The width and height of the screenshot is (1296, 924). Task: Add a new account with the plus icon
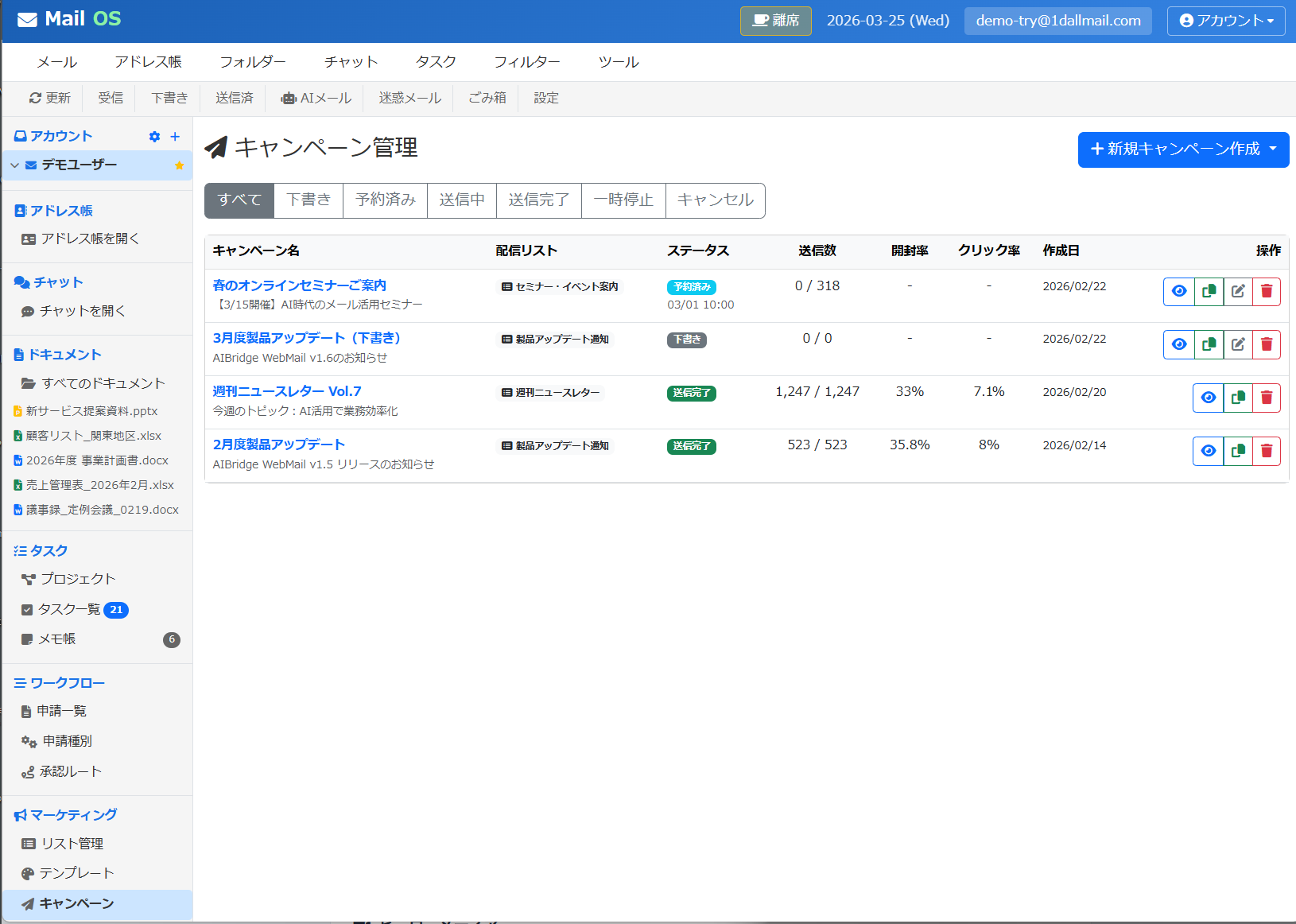pos(175,136)
